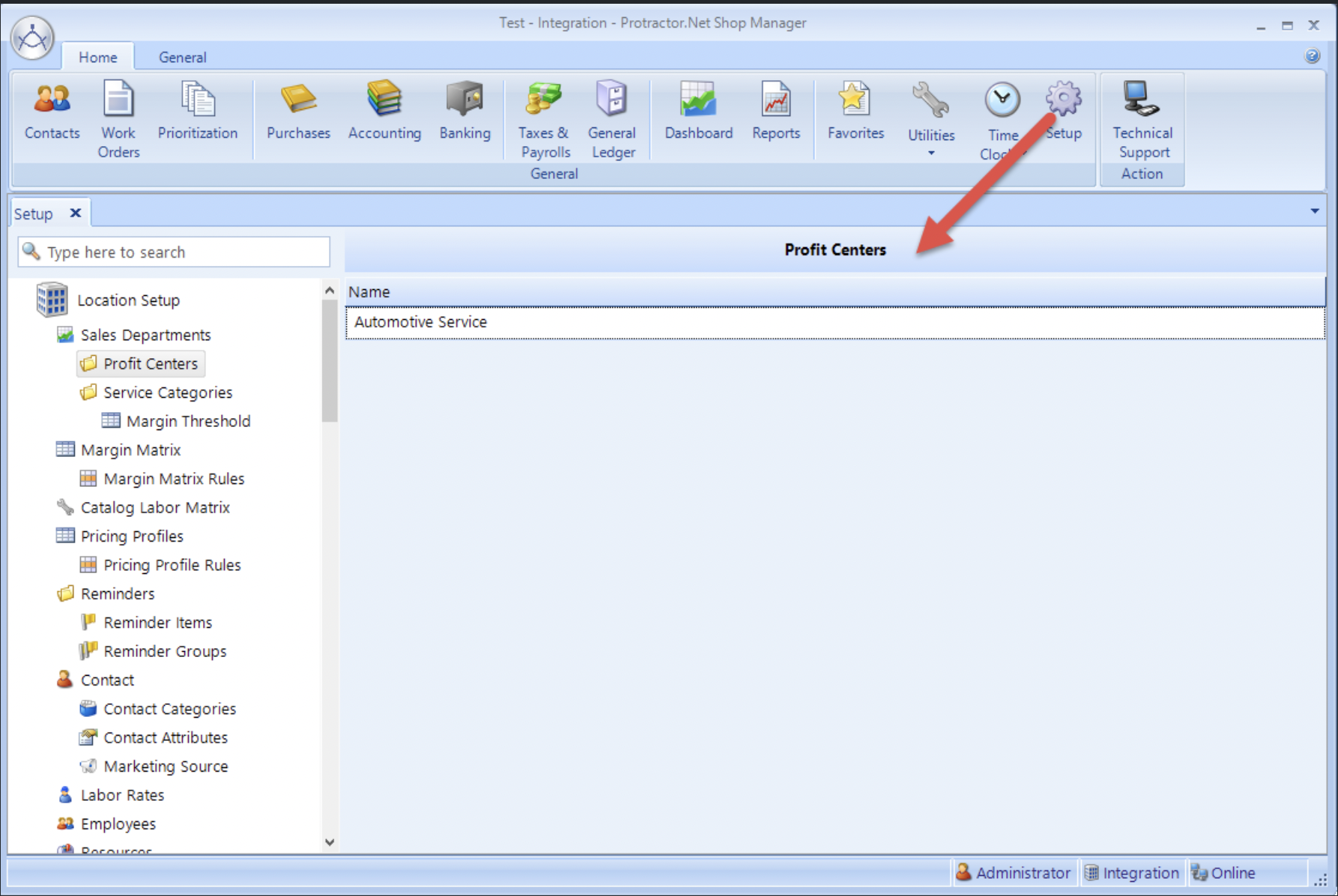The height and width of the screenshot is (896, 1338).
Task: Open the Contacts module
Action: (x=51, y=112)
